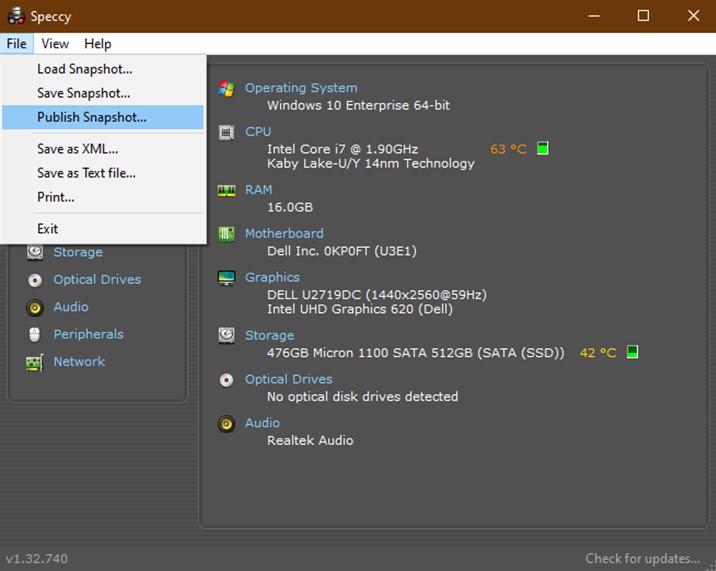Click the Operating System heading link
716x571 pixels.
click(301, 88)
